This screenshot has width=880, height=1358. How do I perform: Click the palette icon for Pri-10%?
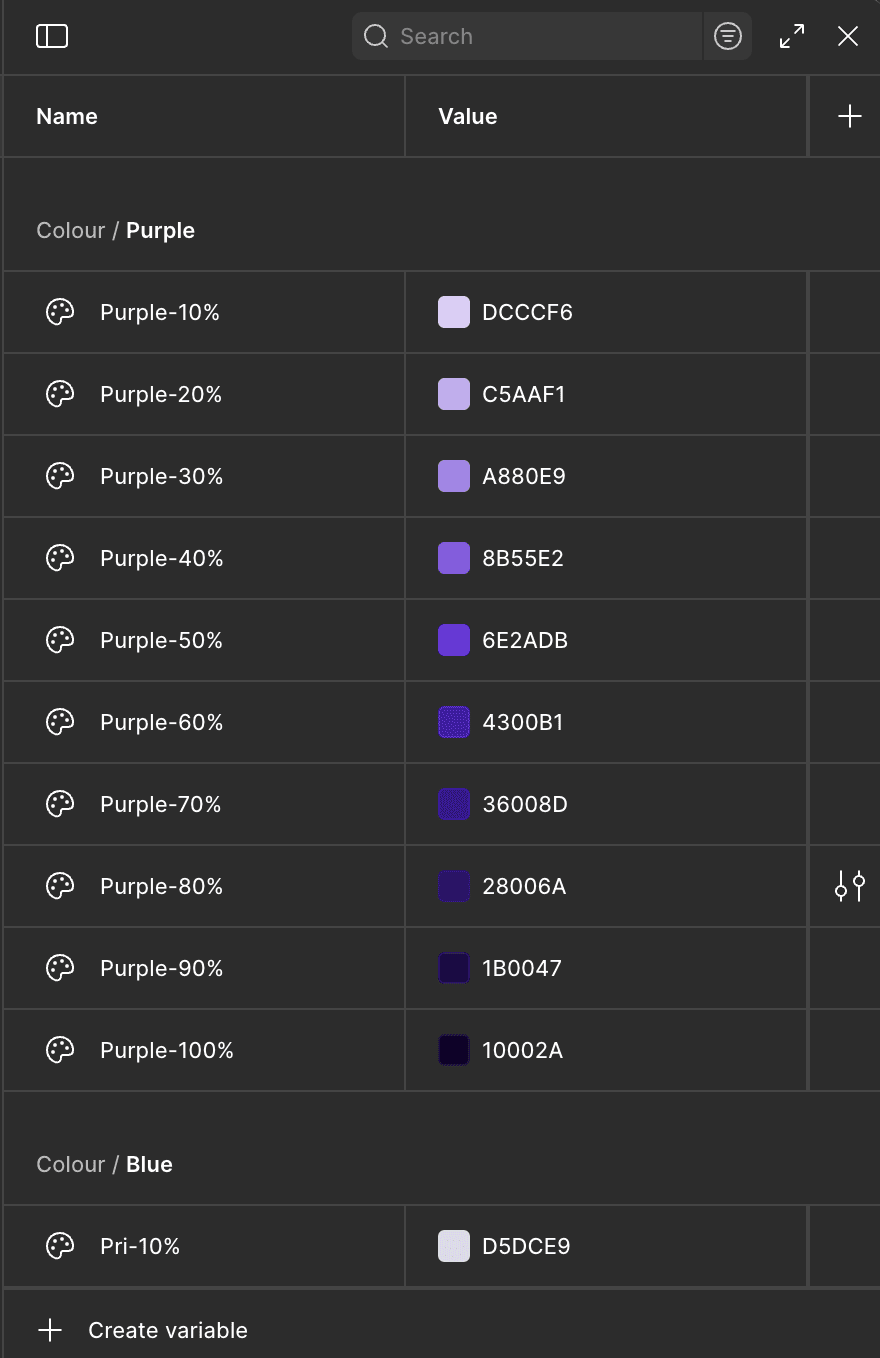[61, 1246]
